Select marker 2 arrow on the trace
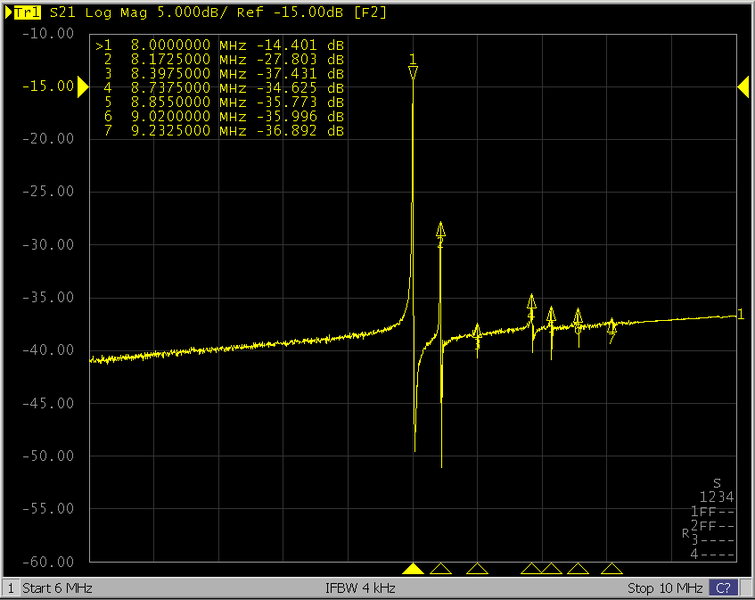Image resolution: width=755 pixels, height=600 pixels. coord(440,231)
